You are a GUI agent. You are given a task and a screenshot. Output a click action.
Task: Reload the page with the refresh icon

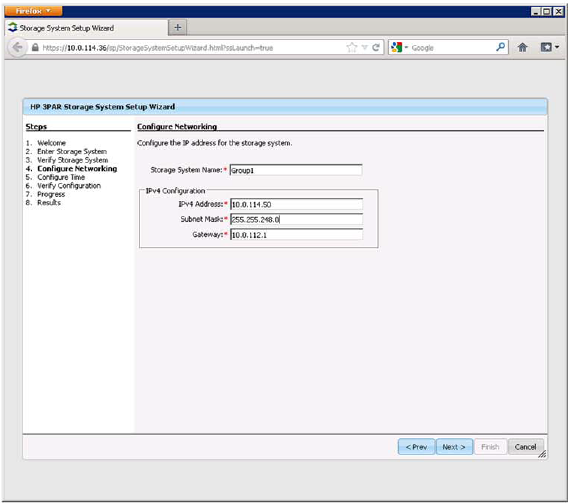[x=376, y=47]
